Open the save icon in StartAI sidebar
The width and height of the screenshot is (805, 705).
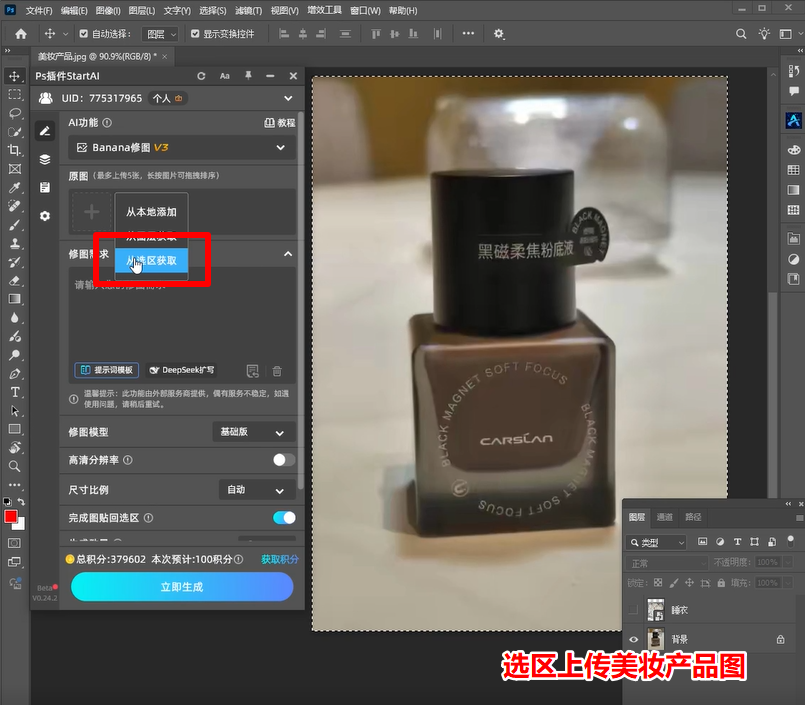coord(45,187)
